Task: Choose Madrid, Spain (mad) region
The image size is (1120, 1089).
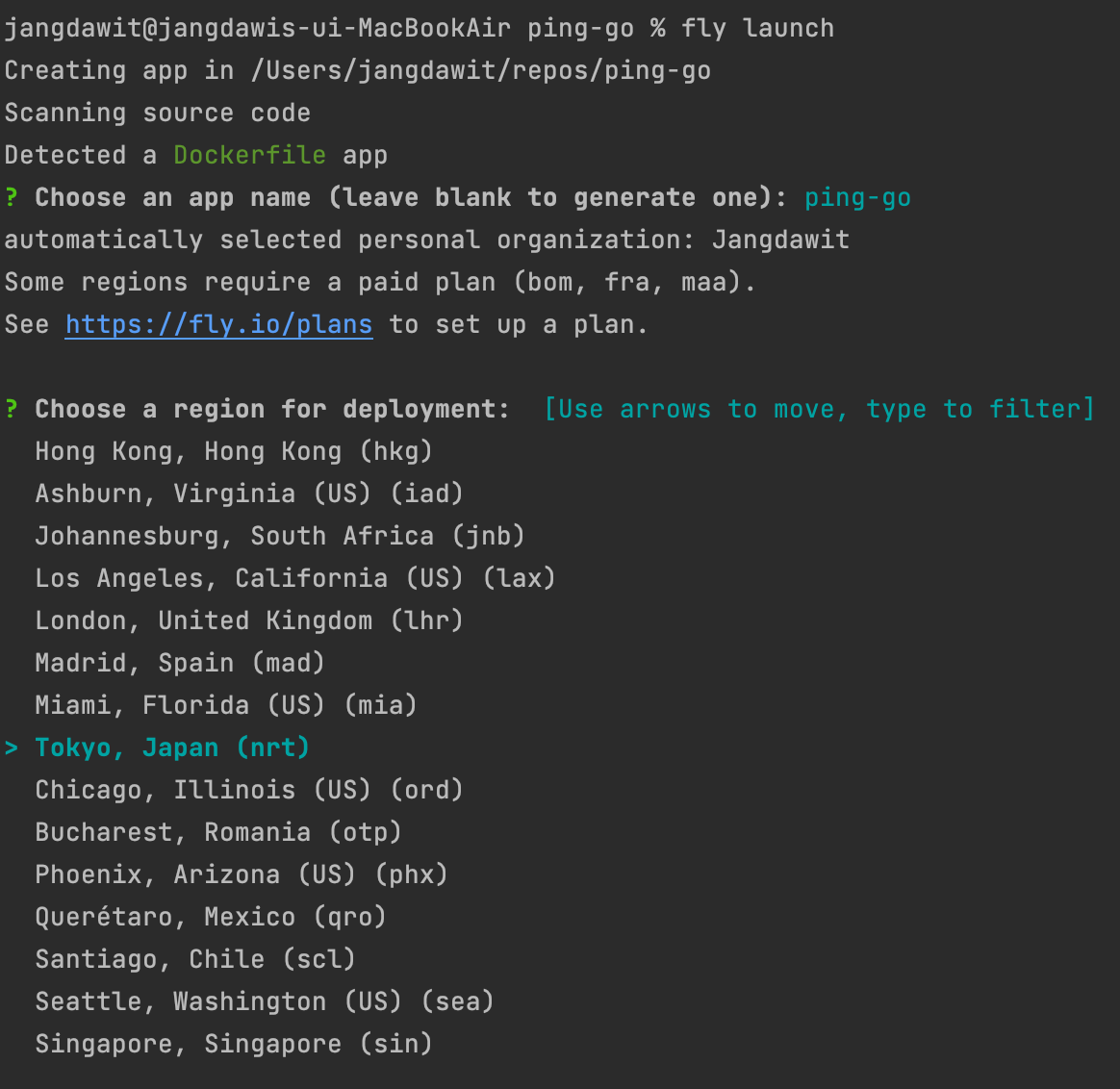Action: 180,663
